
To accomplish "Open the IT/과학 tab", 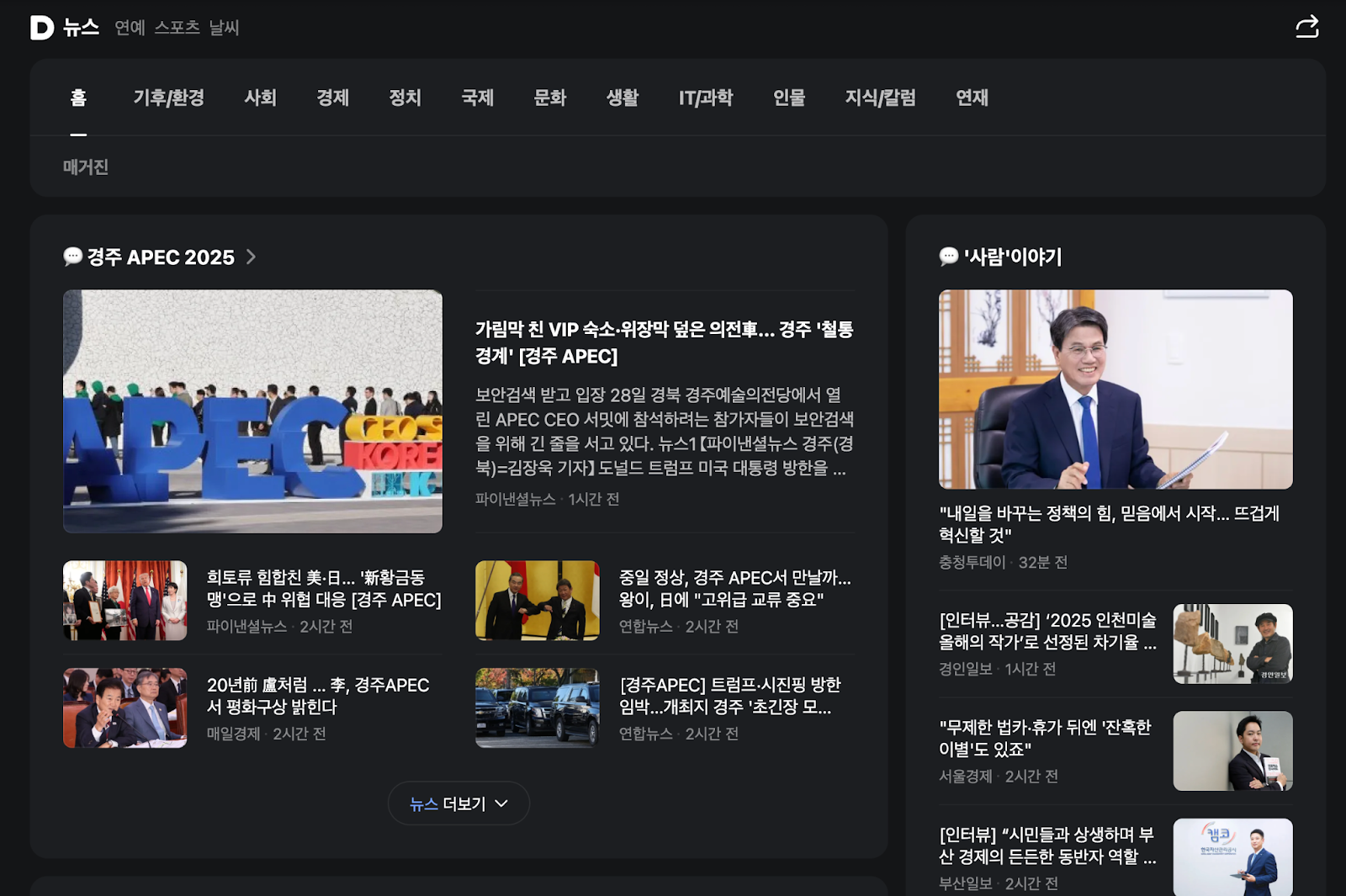I will click(x=706, y=98).
